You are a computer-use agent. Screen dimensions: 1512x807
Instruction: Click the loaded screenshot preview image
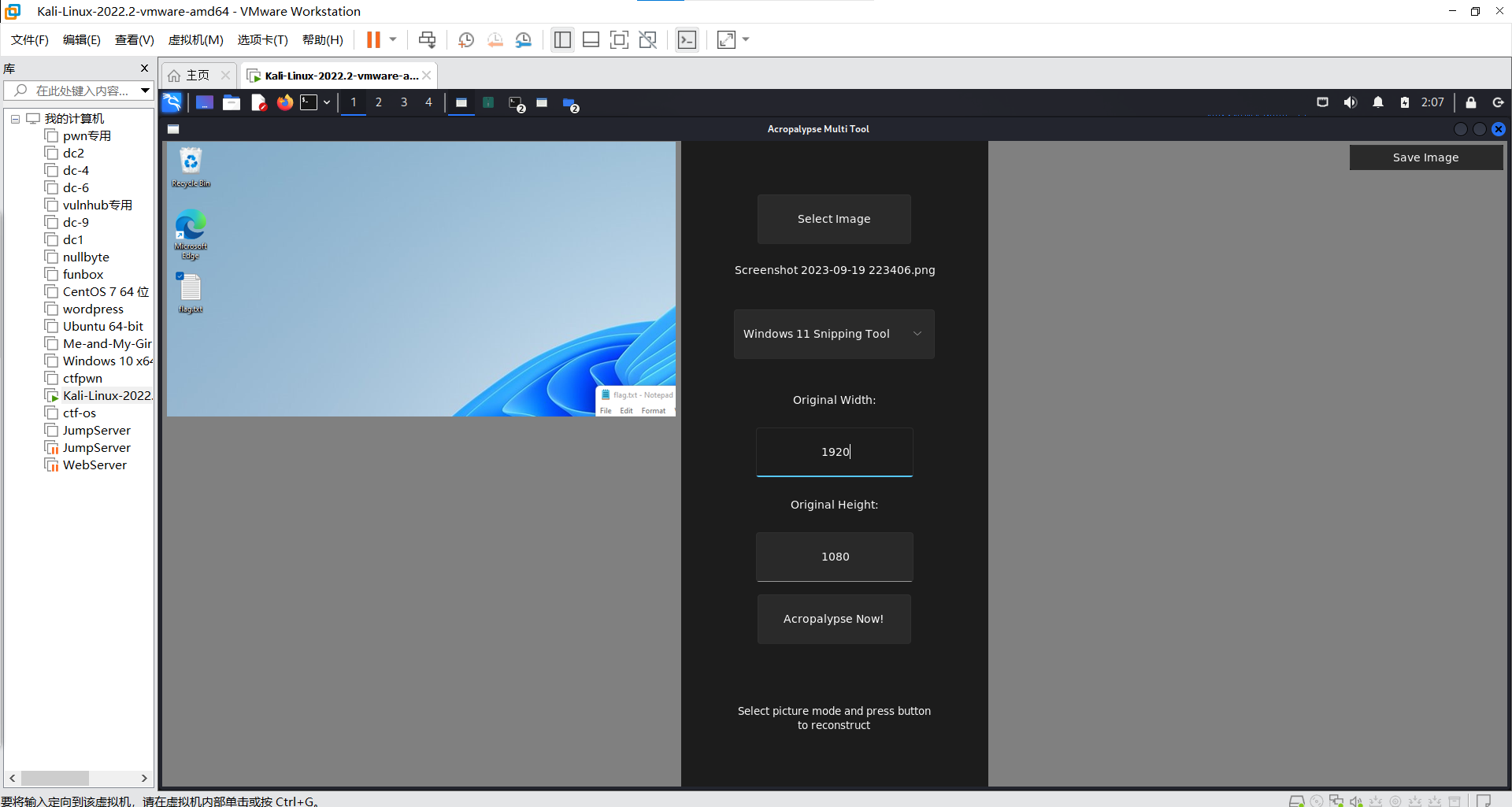point(421,279)
